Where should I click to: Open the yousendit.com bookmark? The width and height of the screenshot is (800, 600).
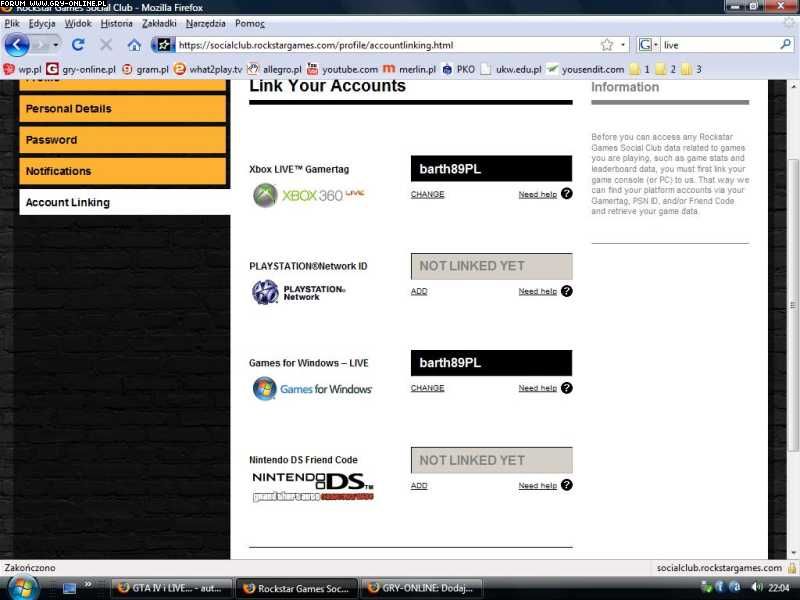coord(585,69)
